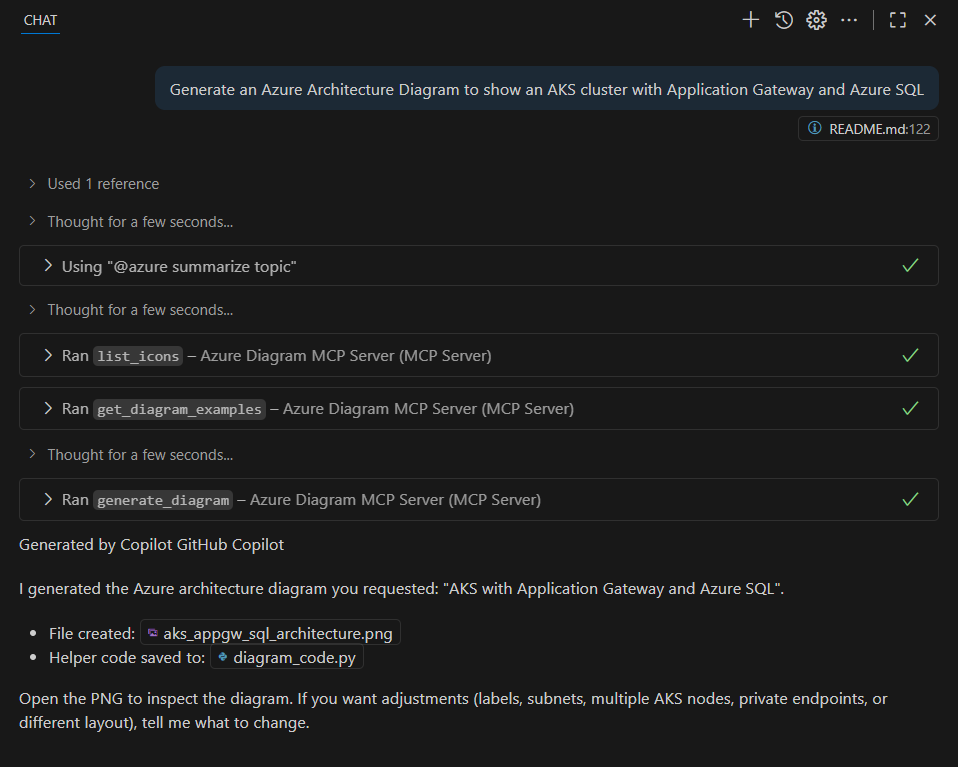The height and width of the screenshot is (767, 958).
Task: Switch to the CHAT tab
Action: tap(40, 19)
